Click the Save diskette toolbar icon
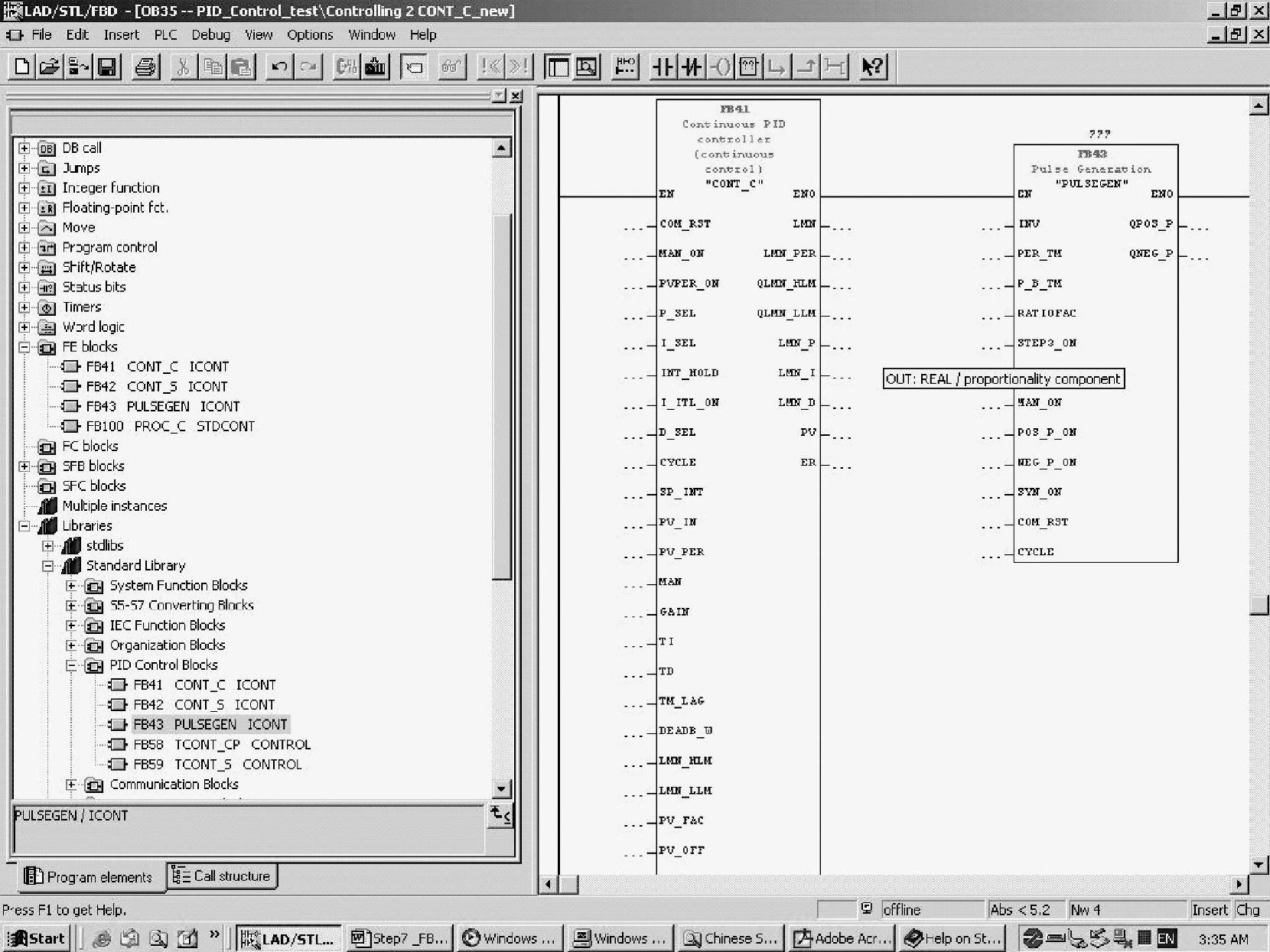The height and width of the screenshot is (952, 1270). tap(107, 67)
